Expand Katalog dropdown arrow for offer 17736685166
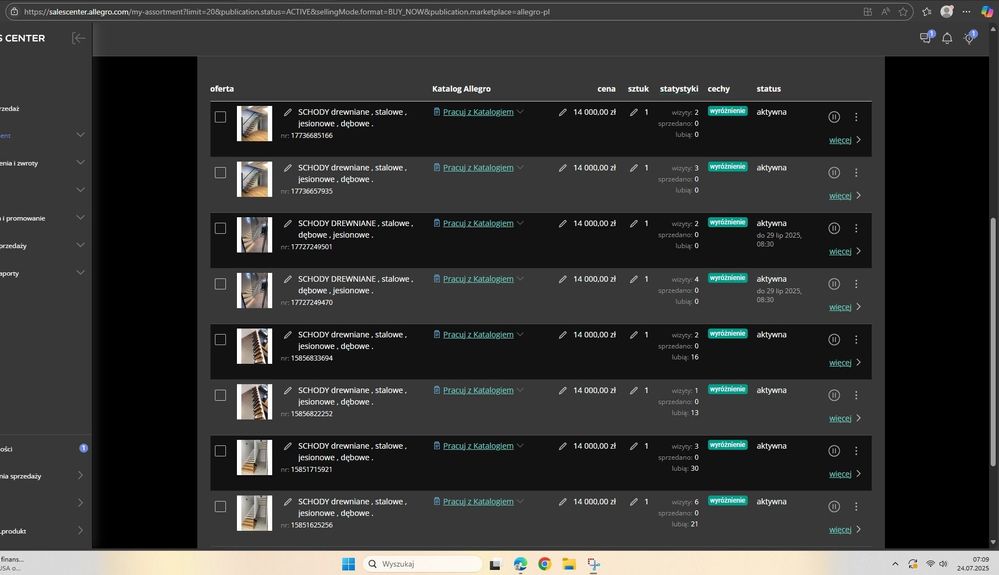Screen dimensions: 999x575 coord(521,112)
